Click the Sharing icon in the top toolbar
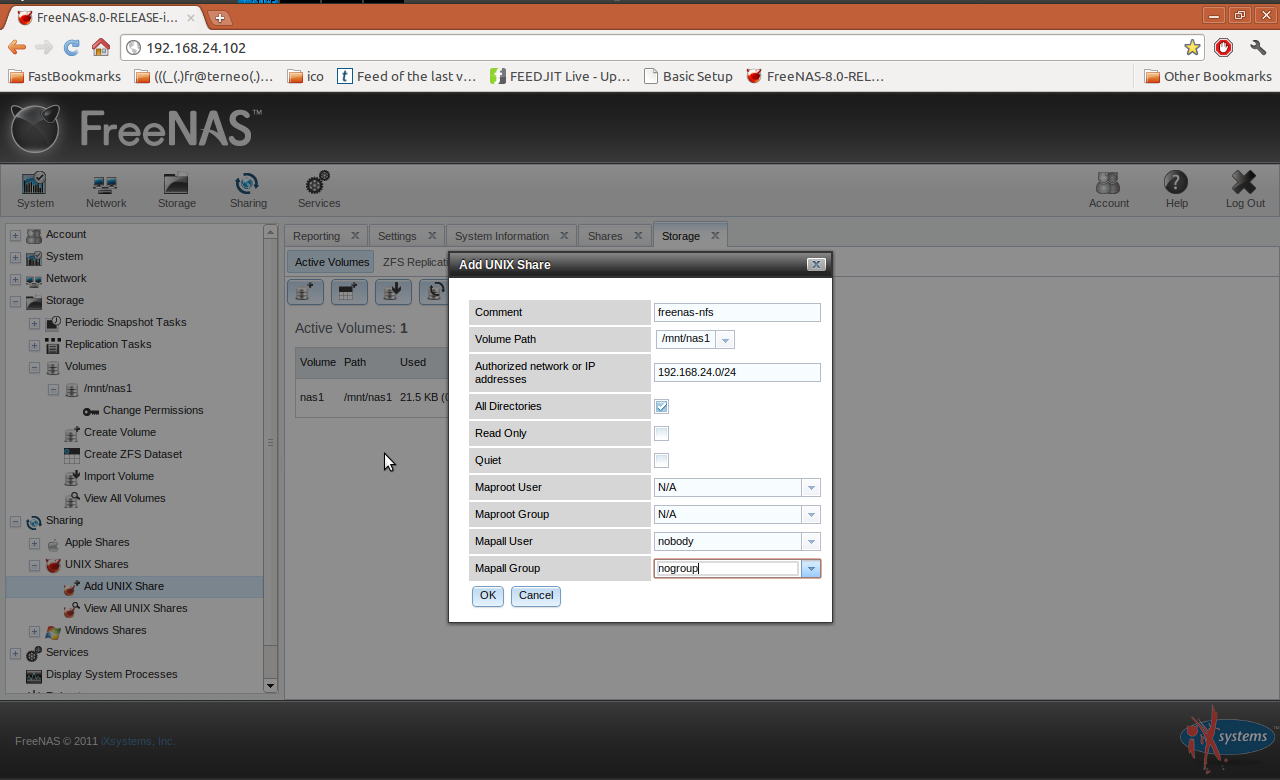Viewport: 1280px width, 780px height. [248, 190]
